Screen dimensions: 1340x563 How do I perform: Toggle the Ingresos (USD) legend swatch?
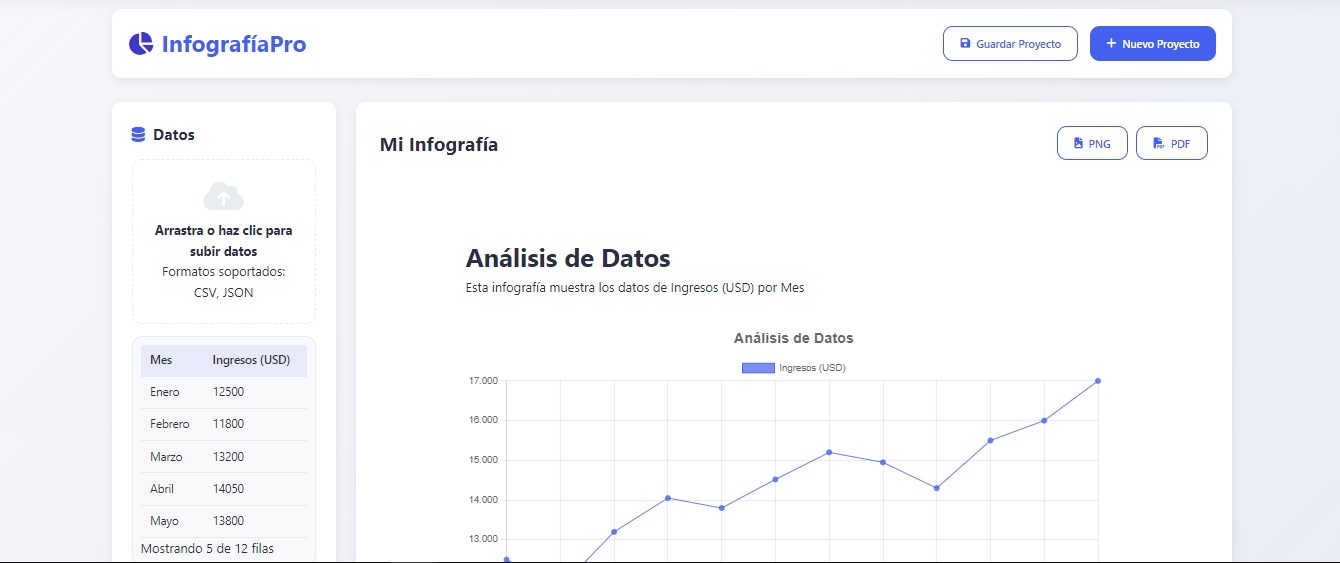pos(758,368)
